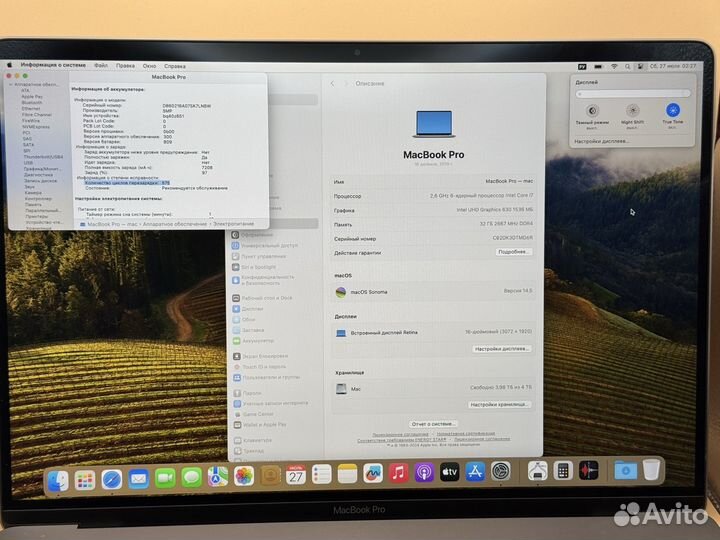This screenshot has height=540, width=720.
Task: Select NVMExpress in System Information sidebar
Action: pos(36,127)
